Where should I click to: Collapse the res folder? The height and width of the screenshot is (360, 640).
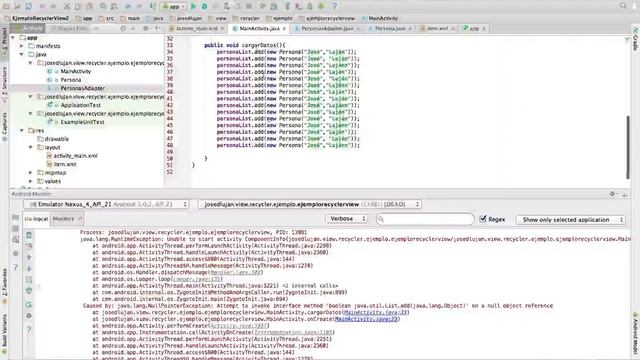tap(22, 131)
